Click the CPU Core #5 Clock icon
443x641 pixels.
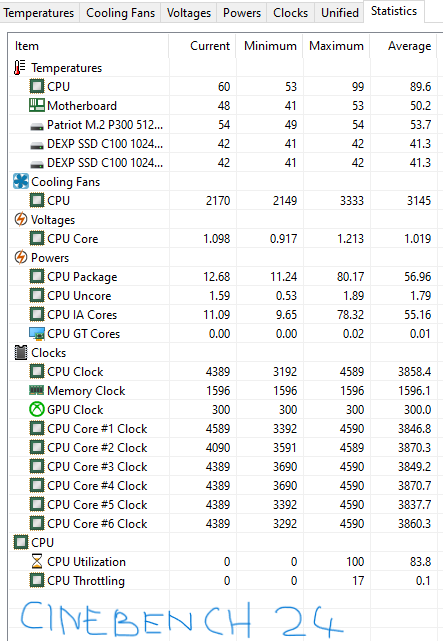pos(37,504)
